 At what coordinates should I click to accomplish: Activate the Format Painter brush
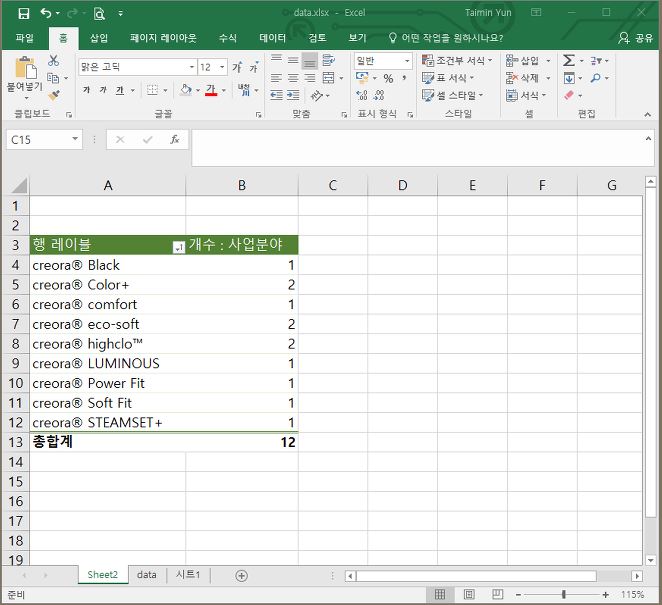54,95
